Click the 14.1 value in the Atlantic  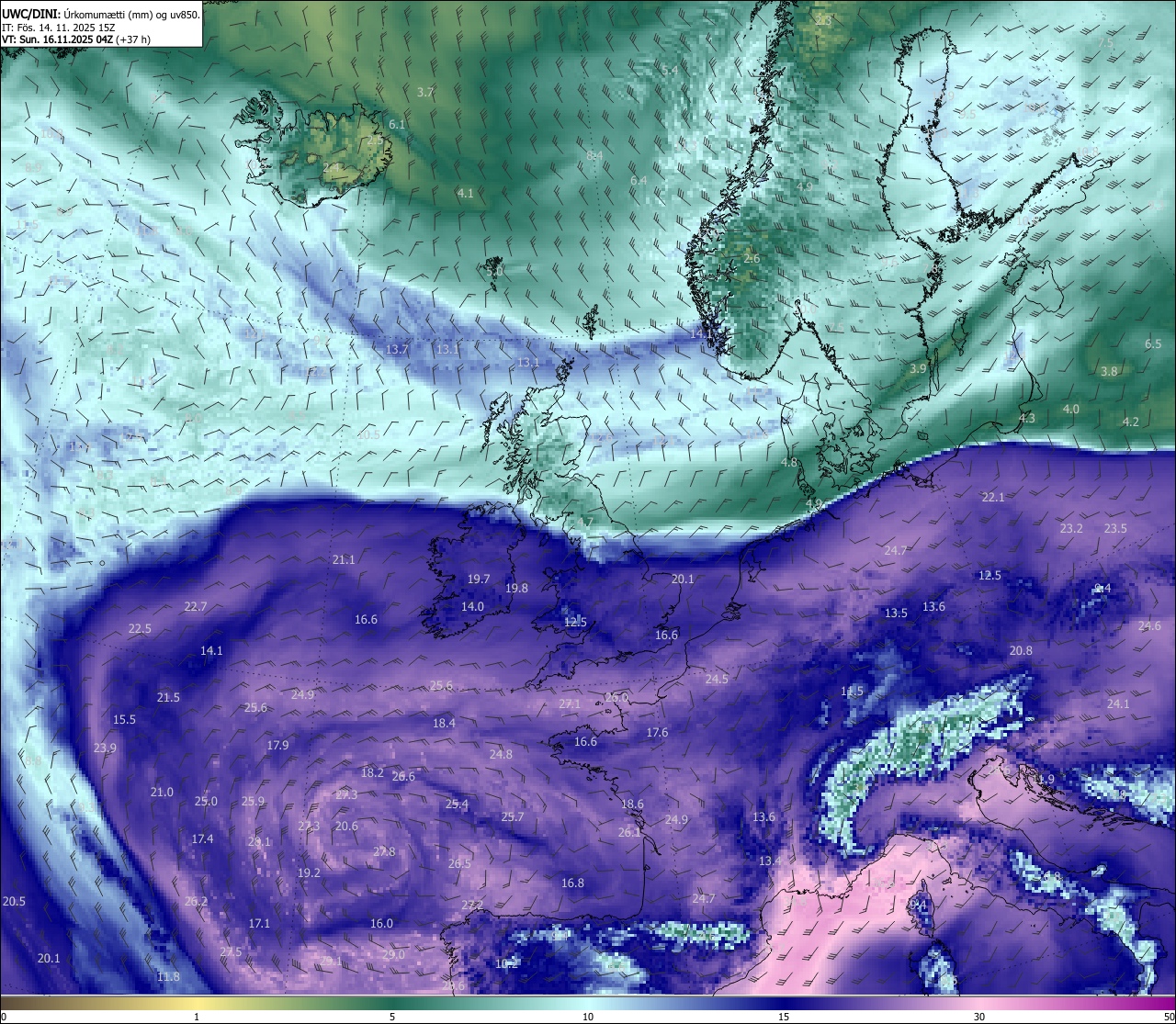pos(211,651)
